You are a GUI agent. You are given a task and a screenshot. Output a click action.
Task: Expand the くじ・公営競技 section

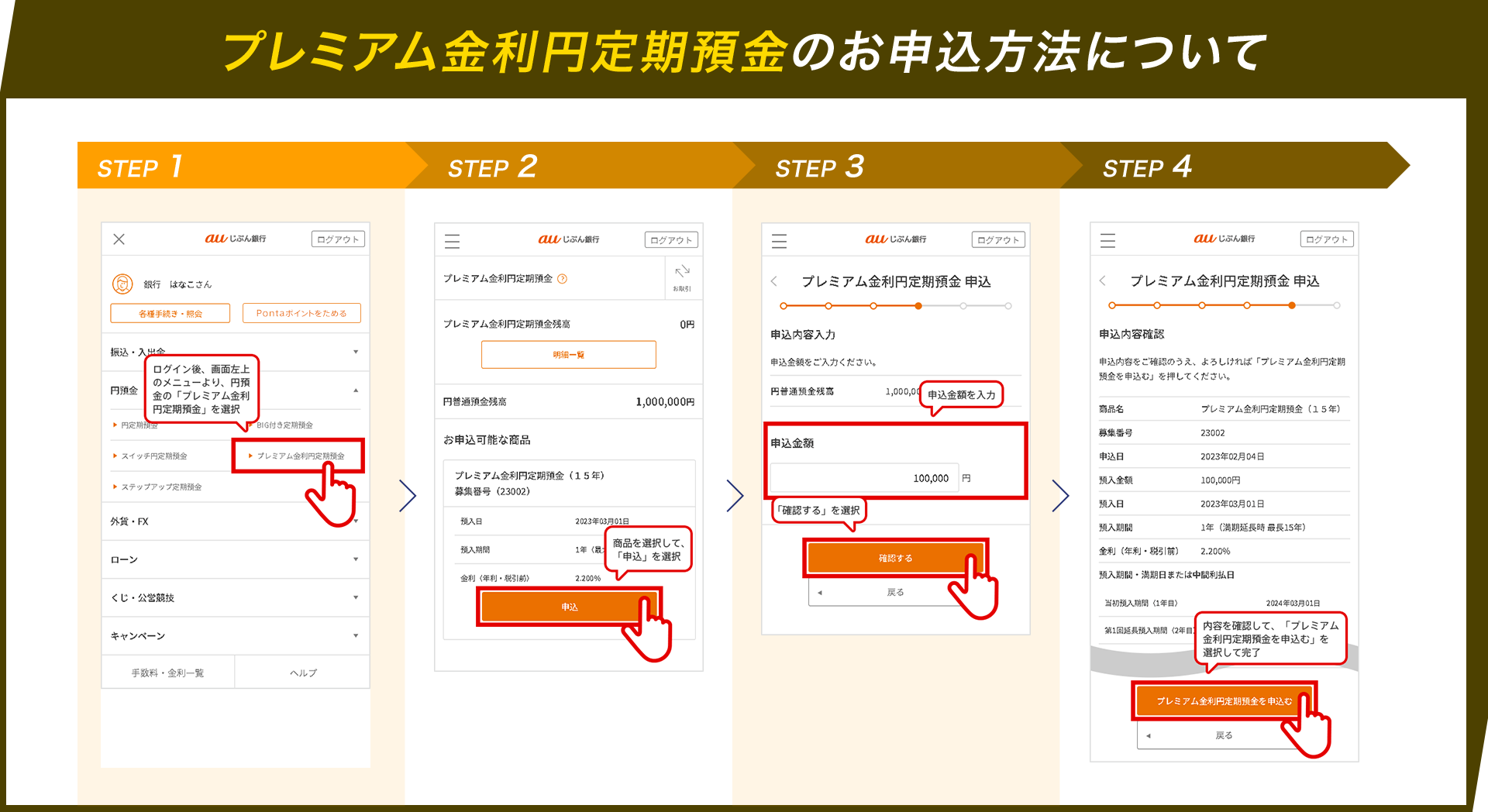(x=235, y=597)
